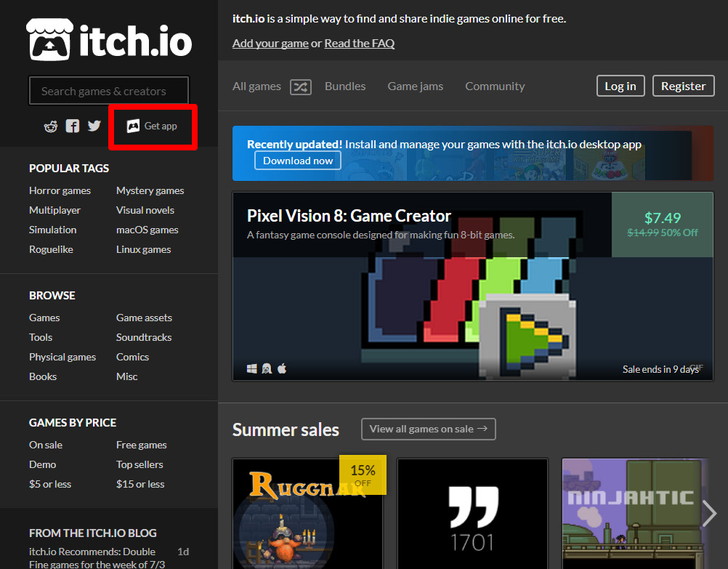Browse the Books category

(x=43, y=376)
